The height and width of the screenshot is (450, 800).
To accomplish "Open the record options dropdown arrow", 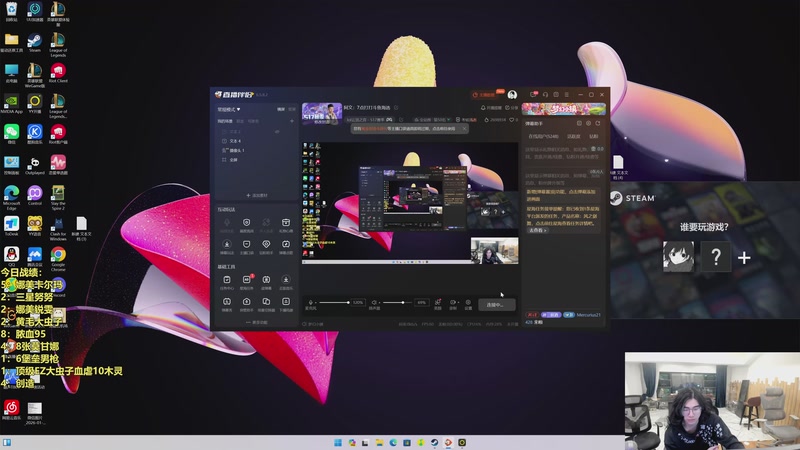I will [458, 303].
